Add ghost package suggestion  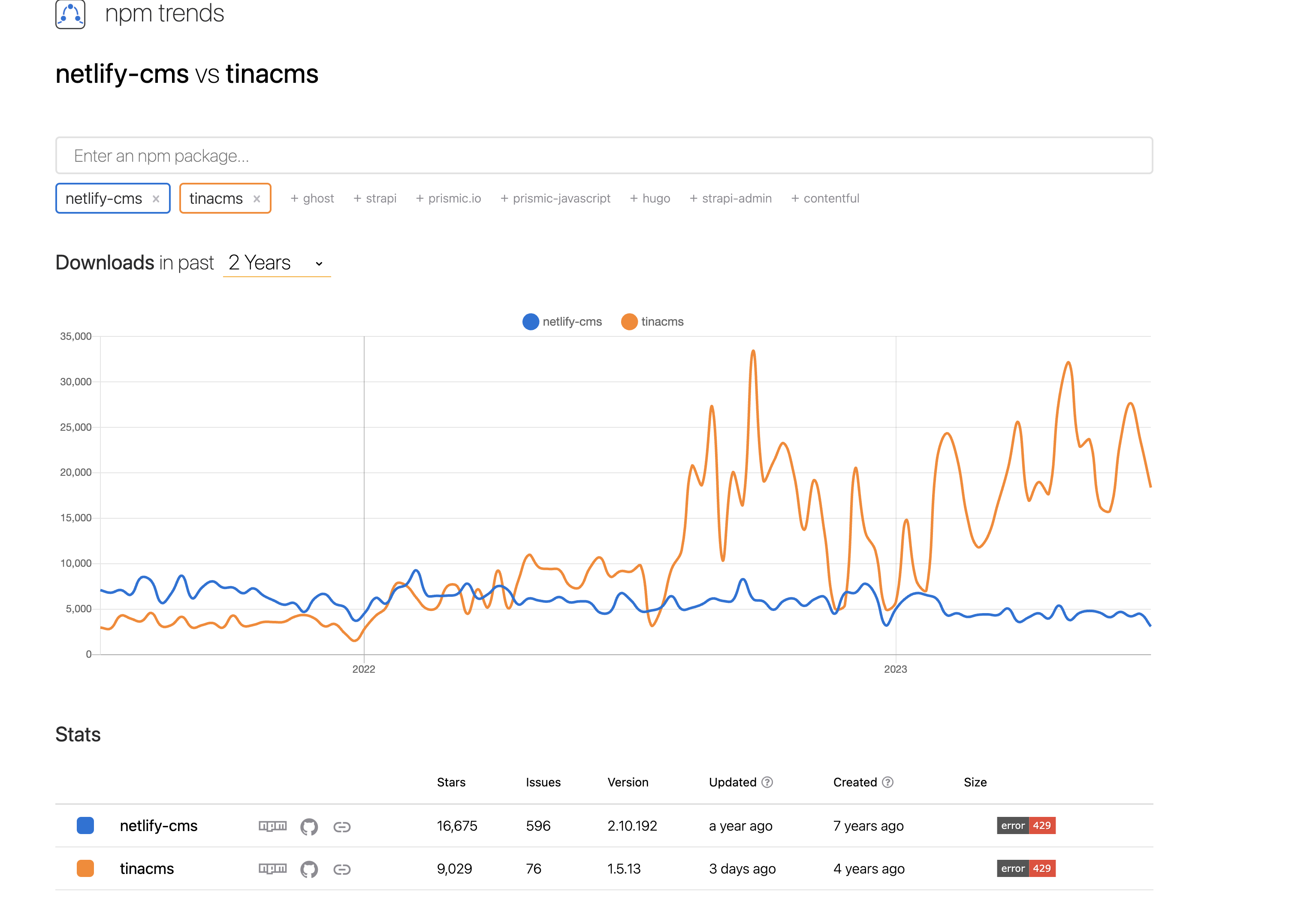(312, 198)
